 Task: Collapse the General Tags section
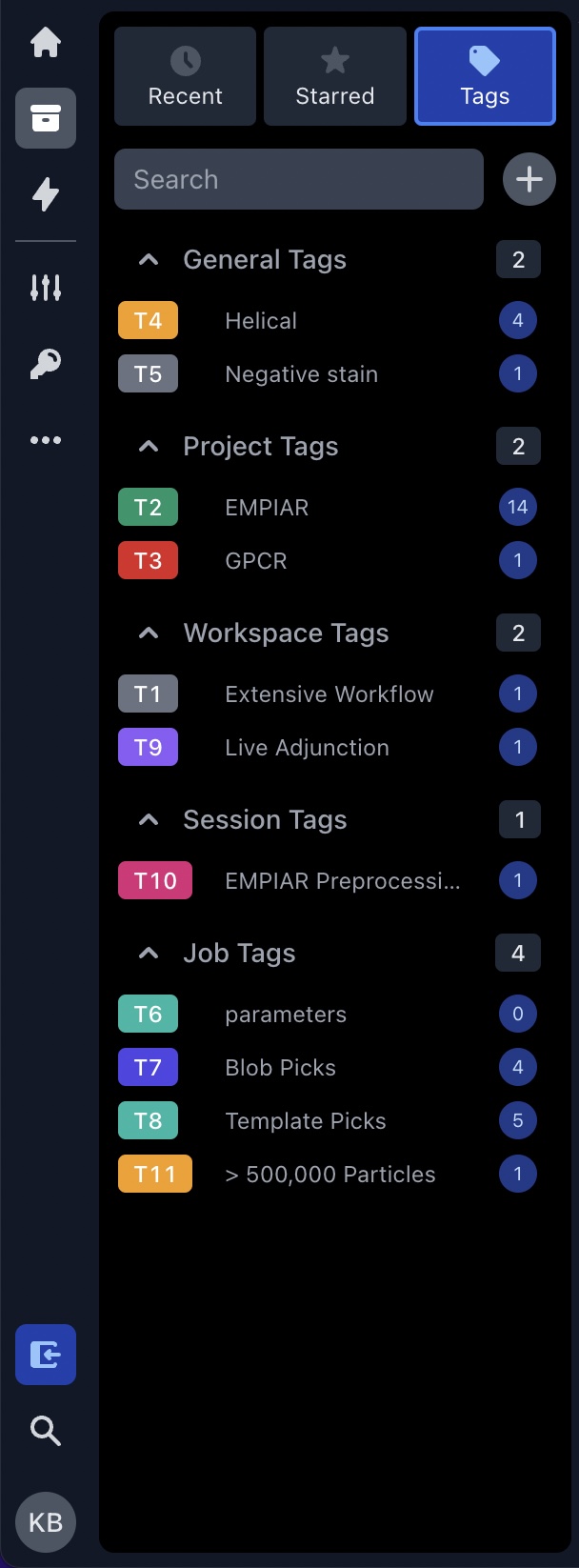point(149,259)
